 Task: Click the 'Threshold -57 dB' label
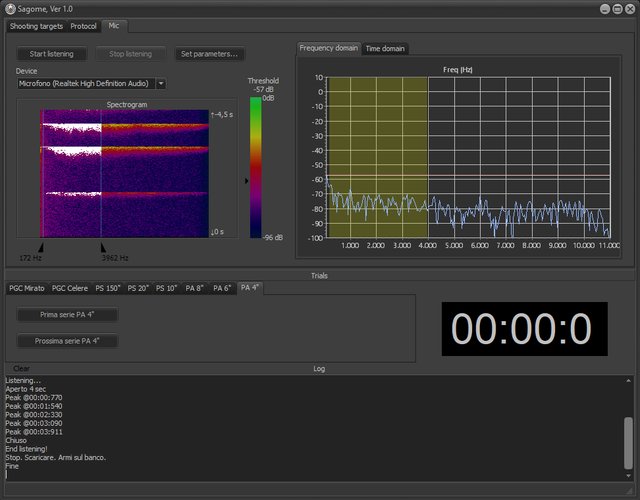263,85
